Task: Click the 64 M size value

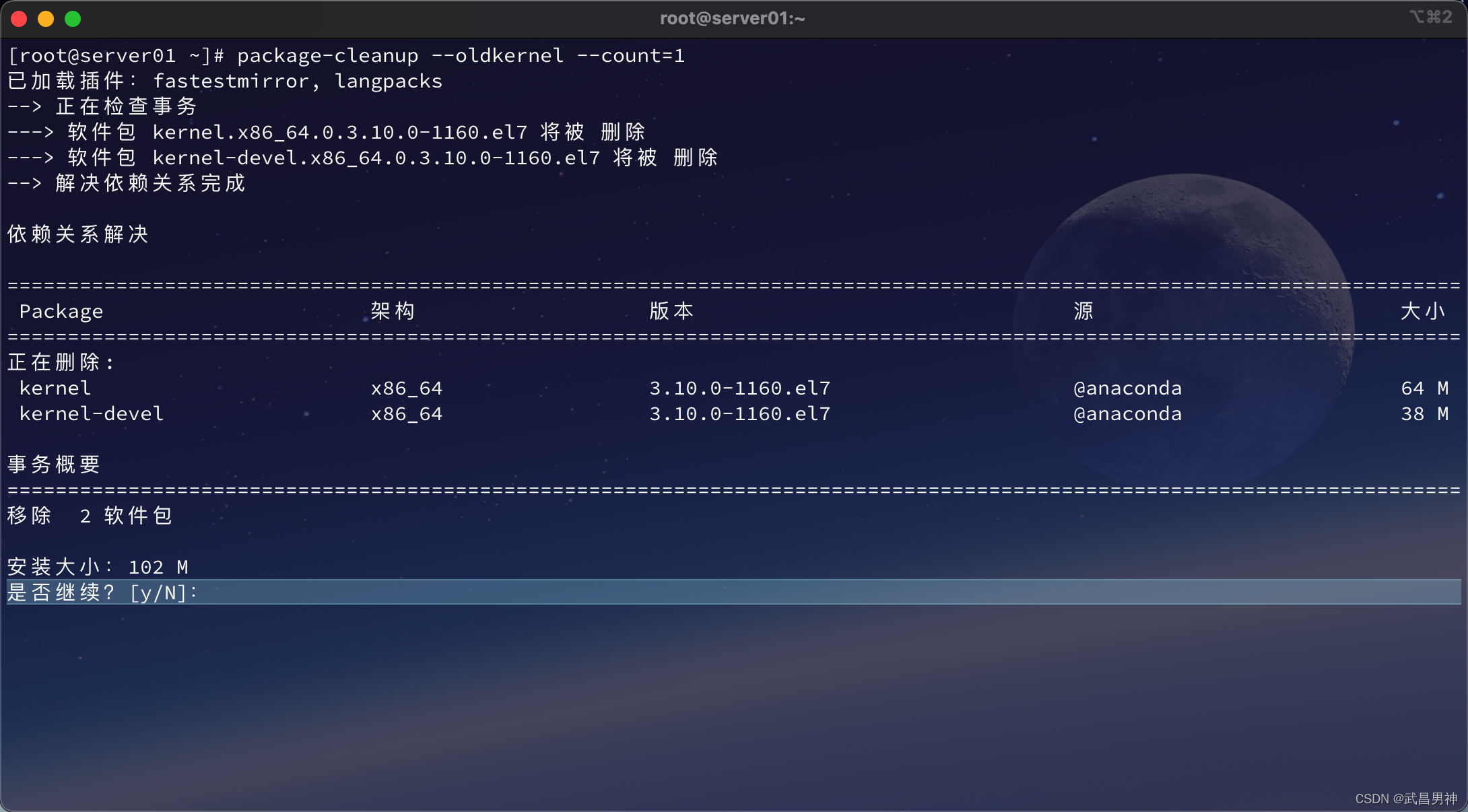Action: (1424, 388)
